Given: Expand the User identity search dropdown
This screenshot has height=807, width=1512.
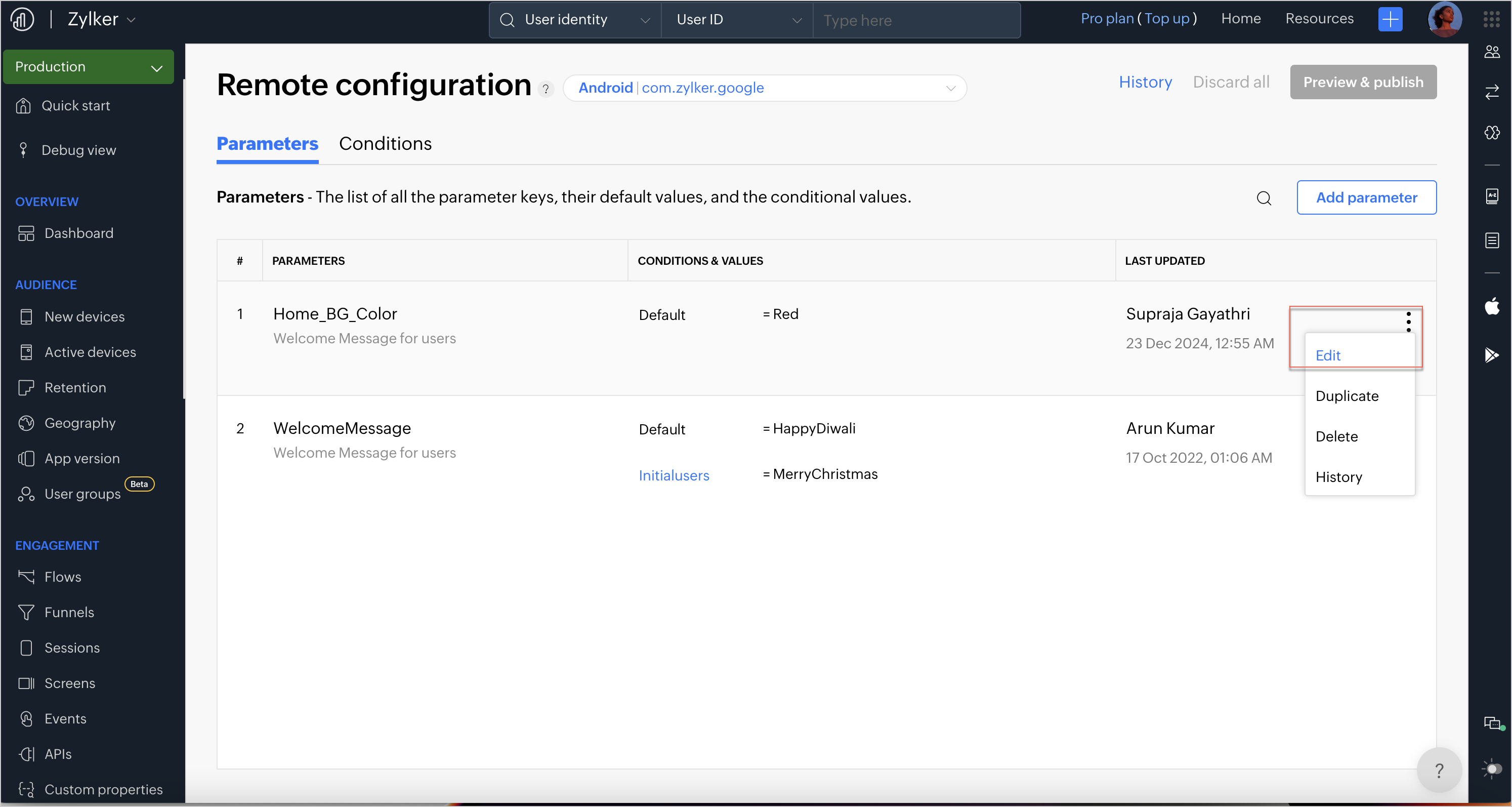Looking at the screenshot, I should click(575, 20).
